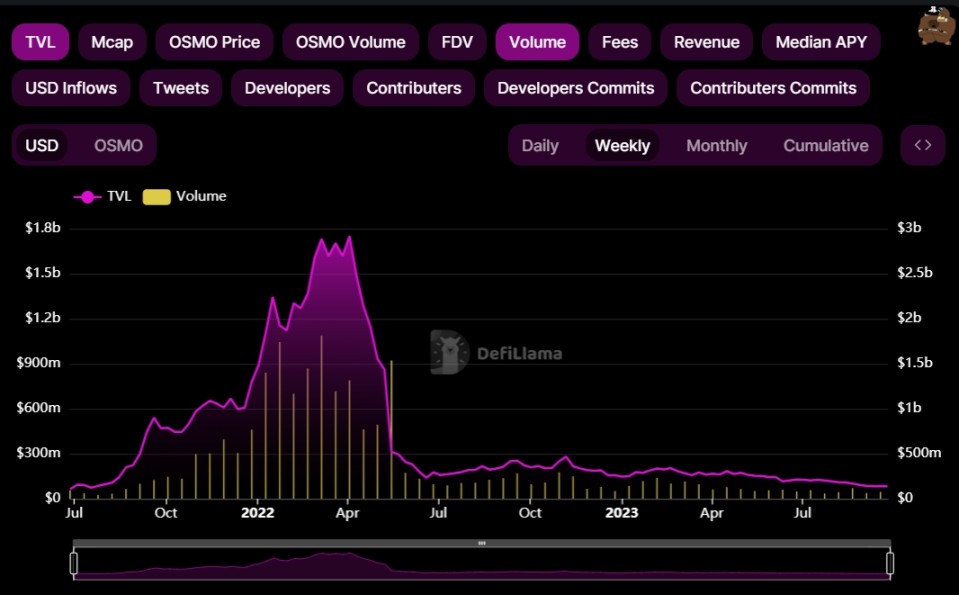Image resolution: width=959 pixels, height=595 pixels.
Task: Switch the chart to Daily interval
Action: (x=540, y=145)
